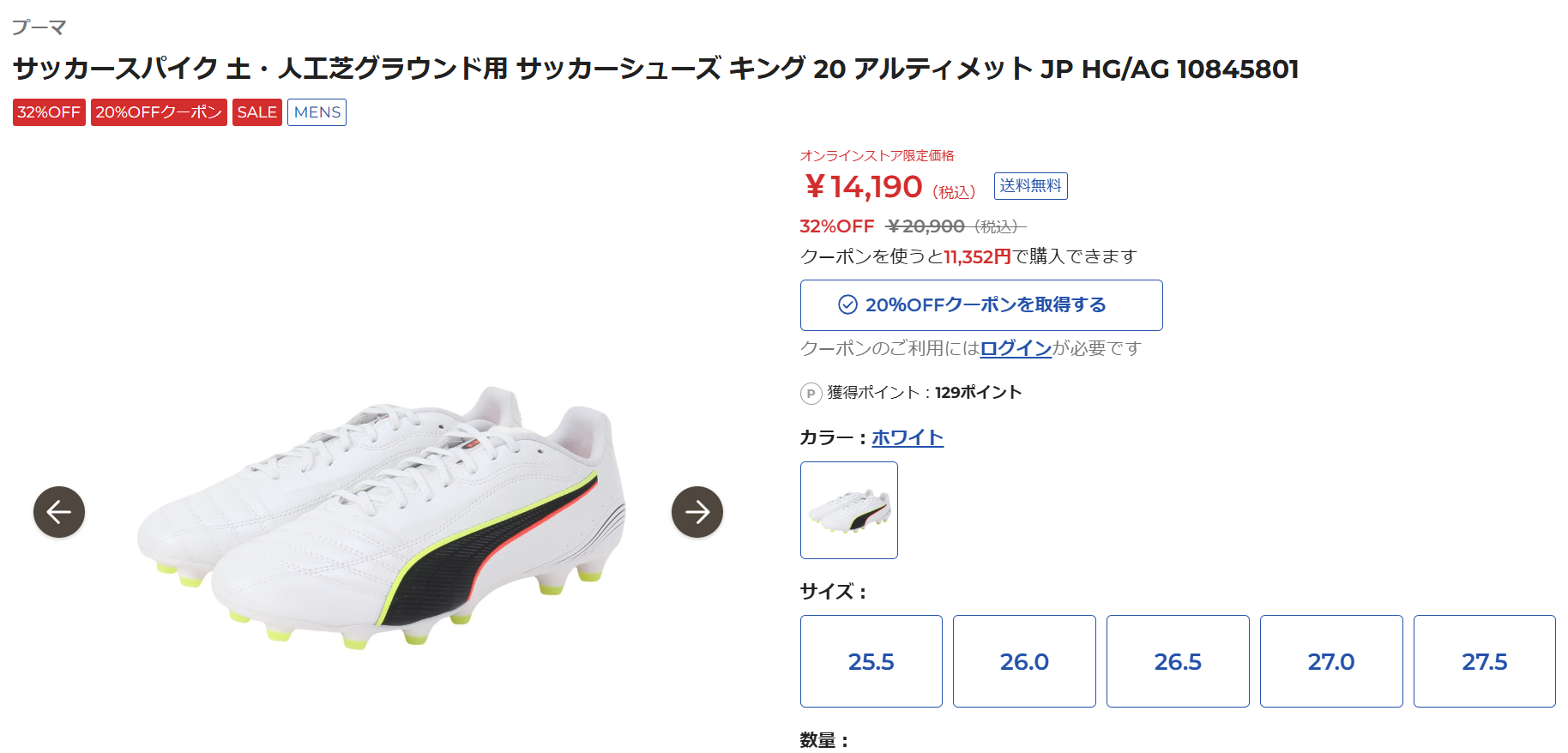Select size 26.0
Screen dimensions: 1568x753
1024,661
